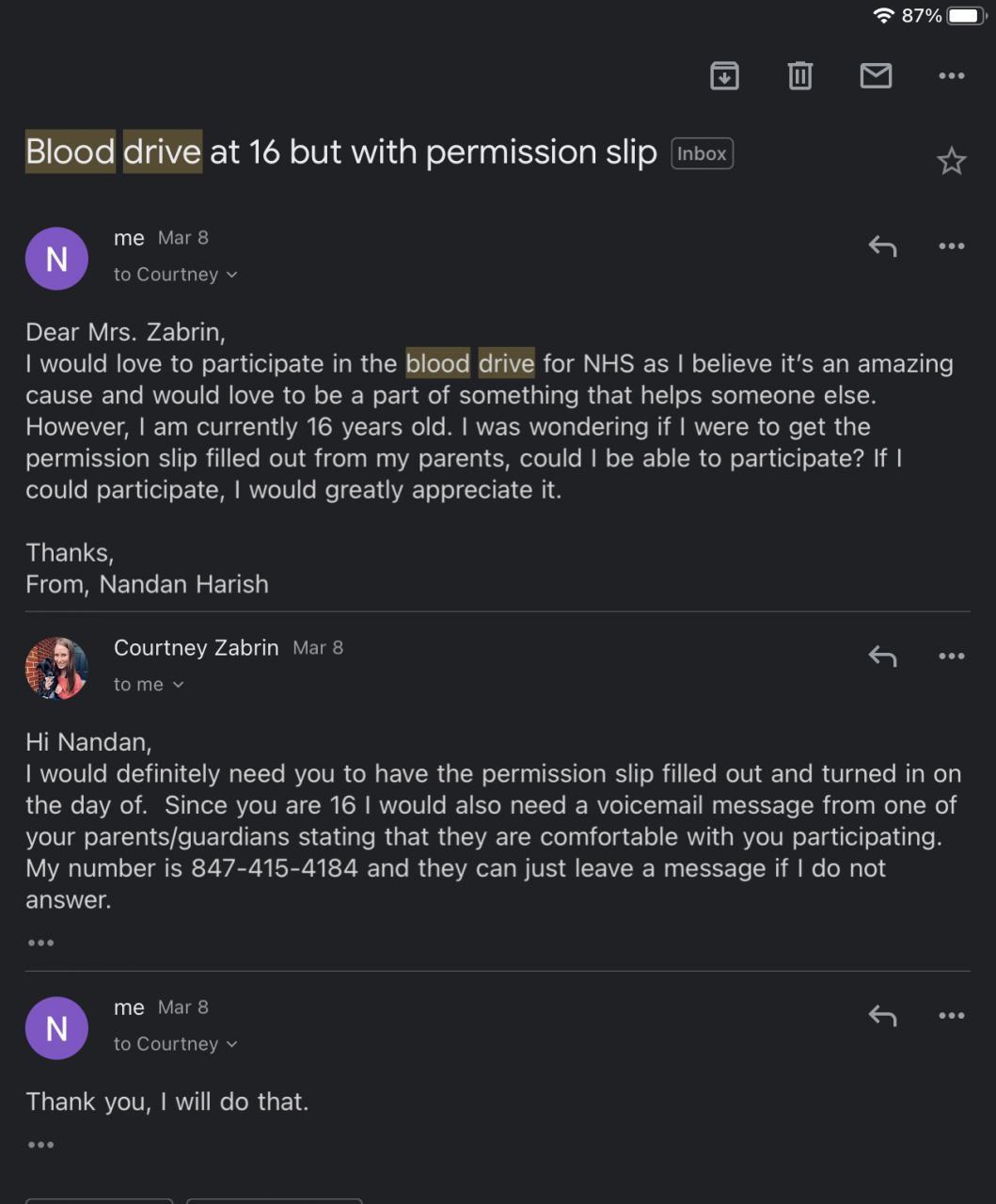
Task: Star the Blood drive conversation
Action: (951, 161)
